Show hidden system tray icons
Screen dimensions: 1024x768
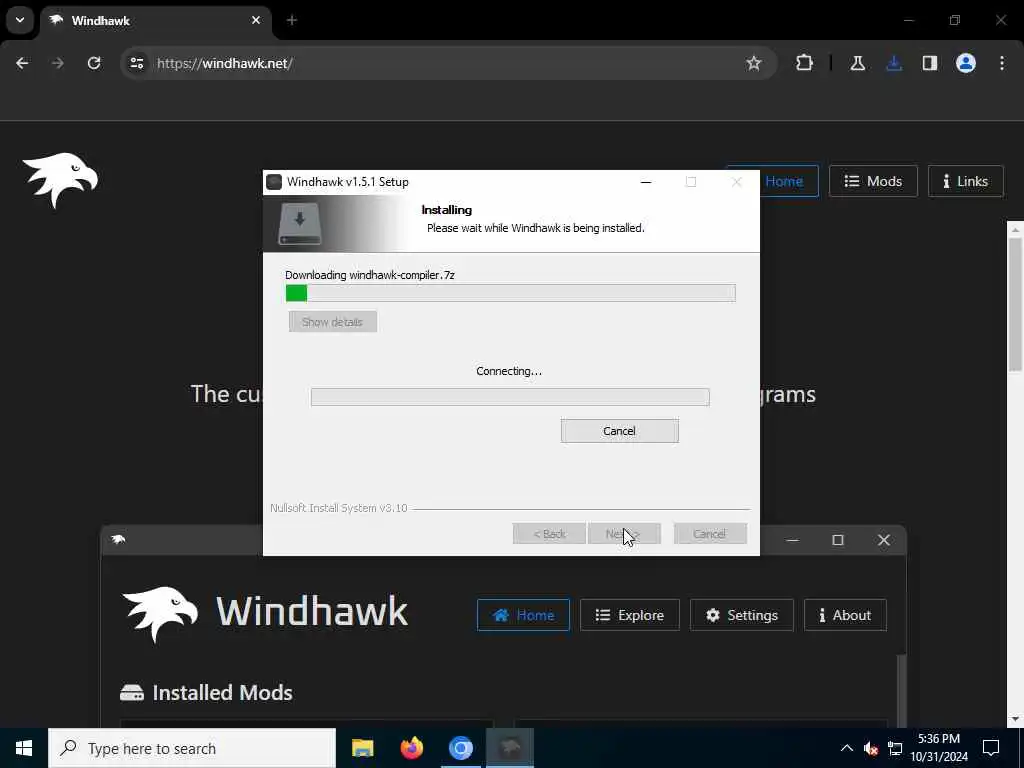[x=846, y=748]
